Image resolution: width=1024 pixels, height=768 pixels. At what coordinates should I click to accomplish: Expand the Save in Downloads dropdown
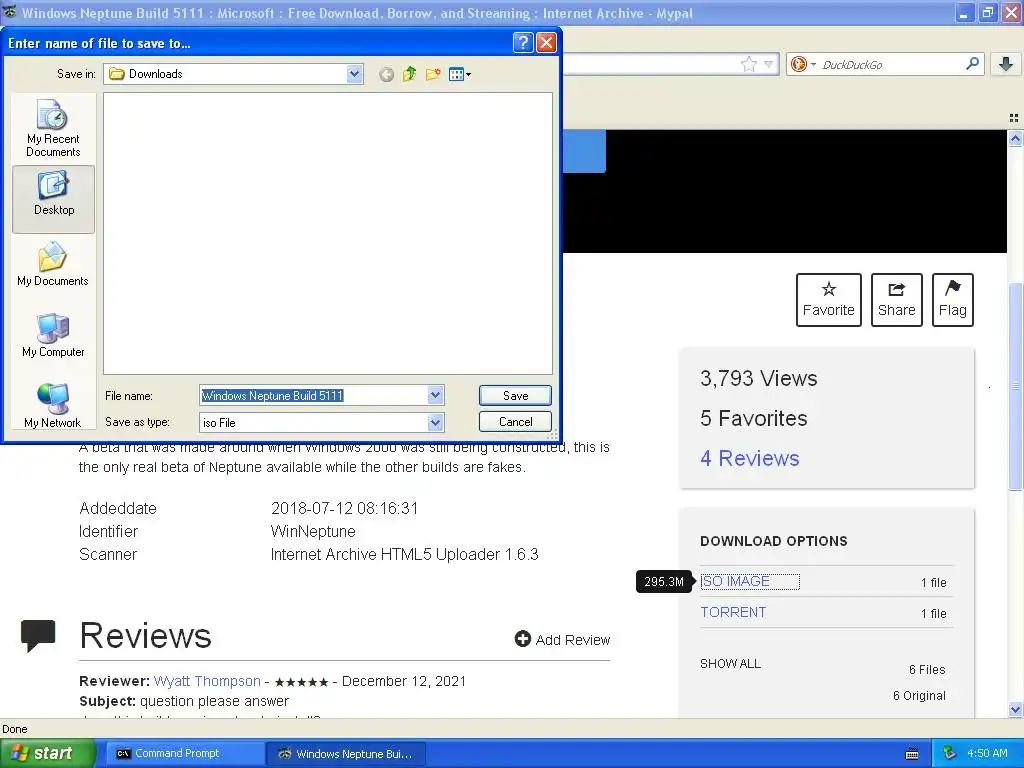[x=355, y=74]
